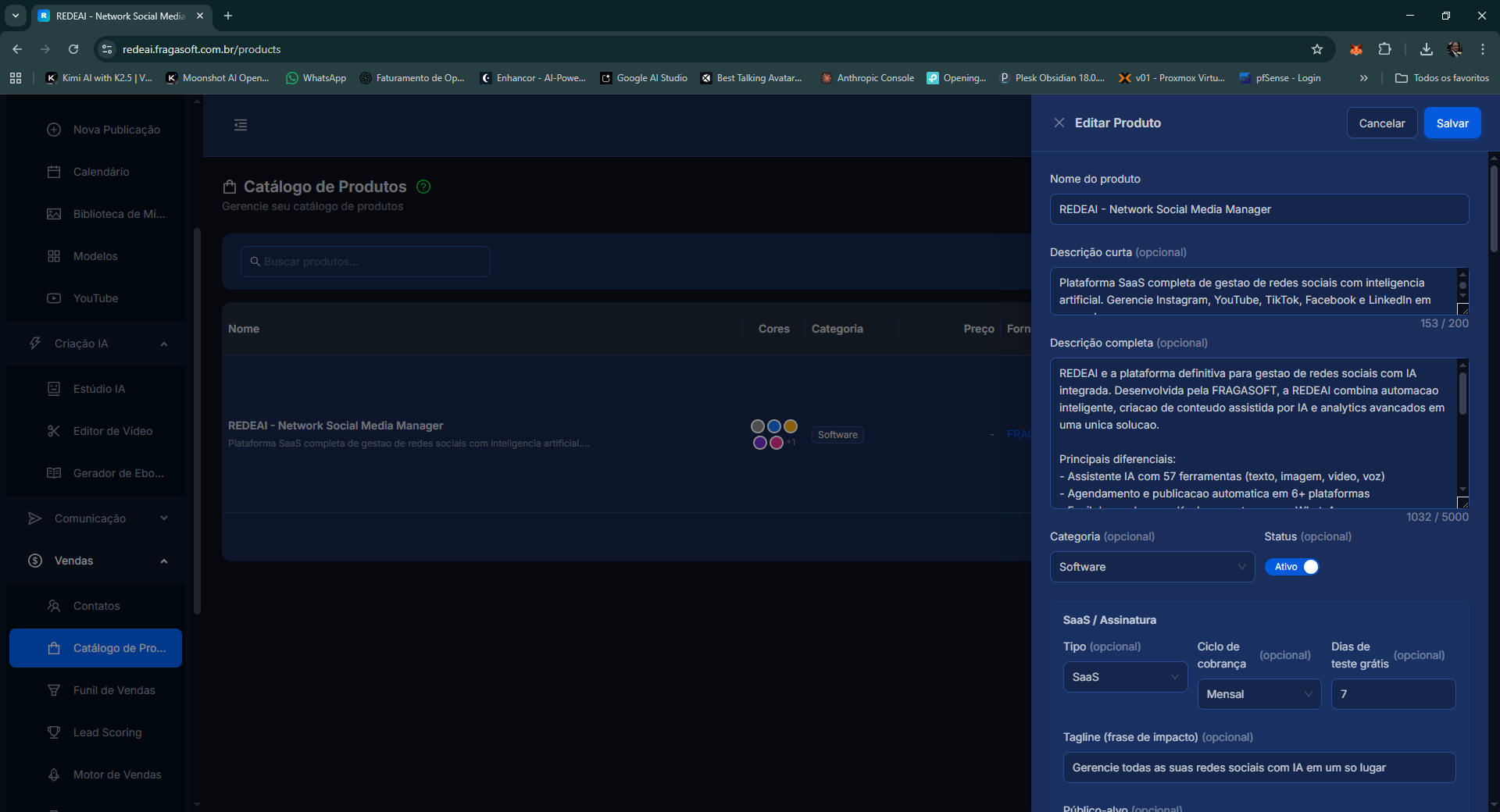
Task: Reload the page
Action: click(73, 49)
